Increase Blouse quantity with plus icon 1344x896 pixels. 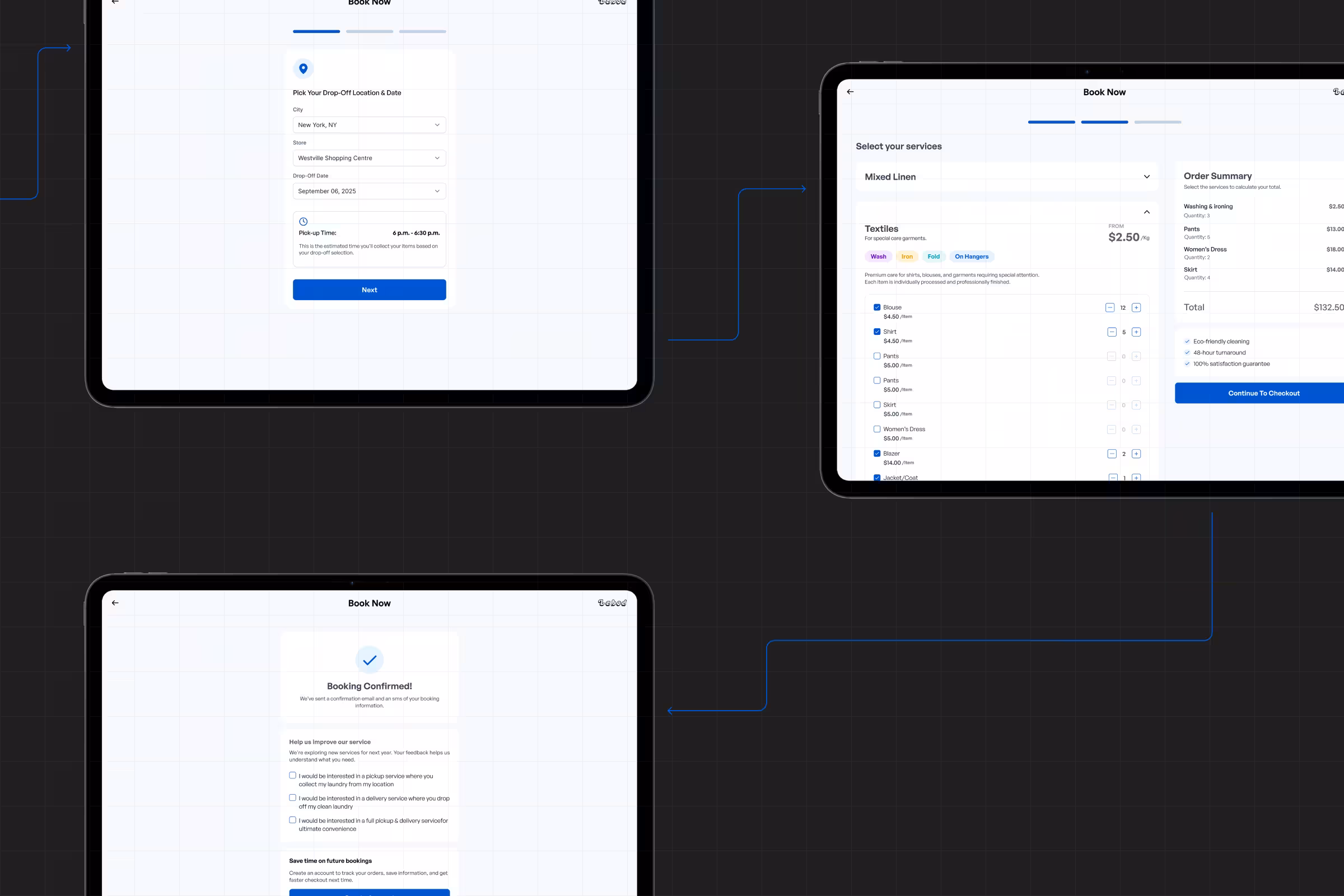1136,307
